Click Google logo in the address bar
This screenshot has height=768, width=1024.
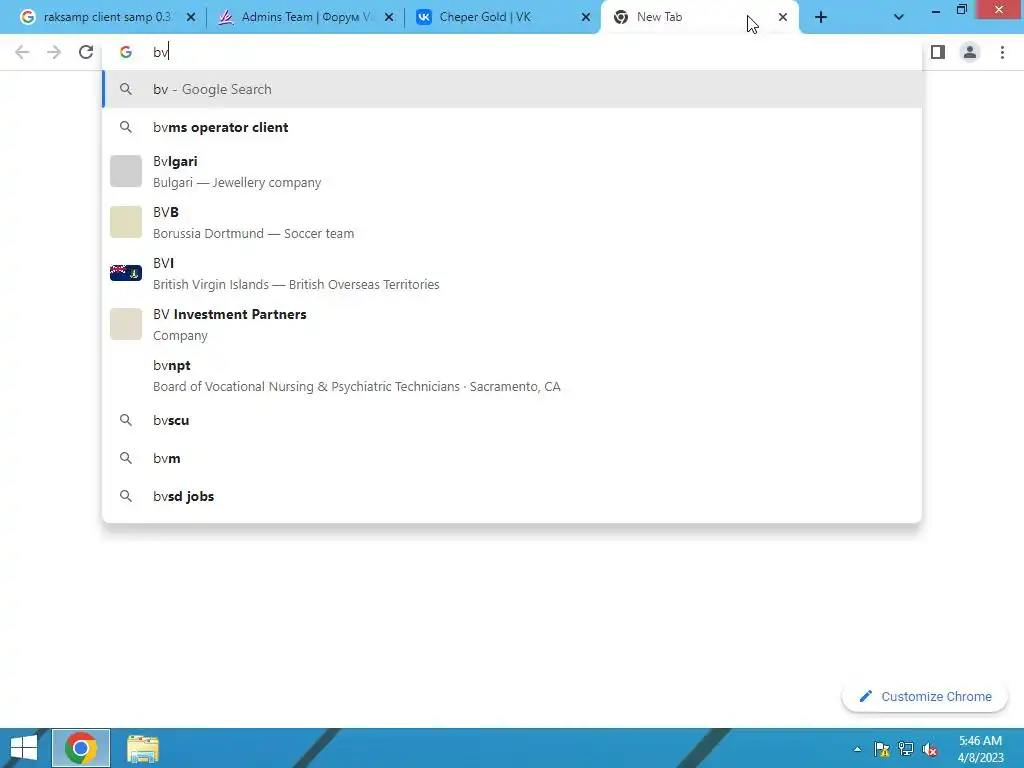tap(126, 52)
